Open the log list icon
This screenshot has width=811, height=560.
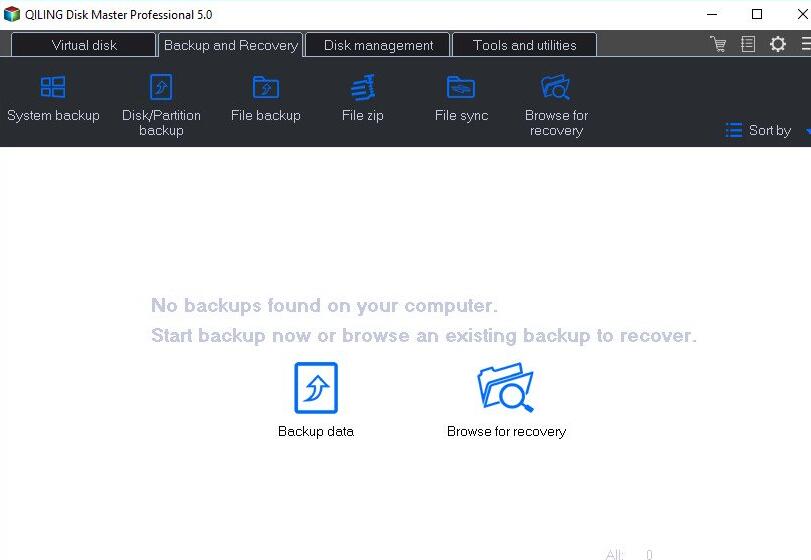pyautogui.click(x=748, y=44)
